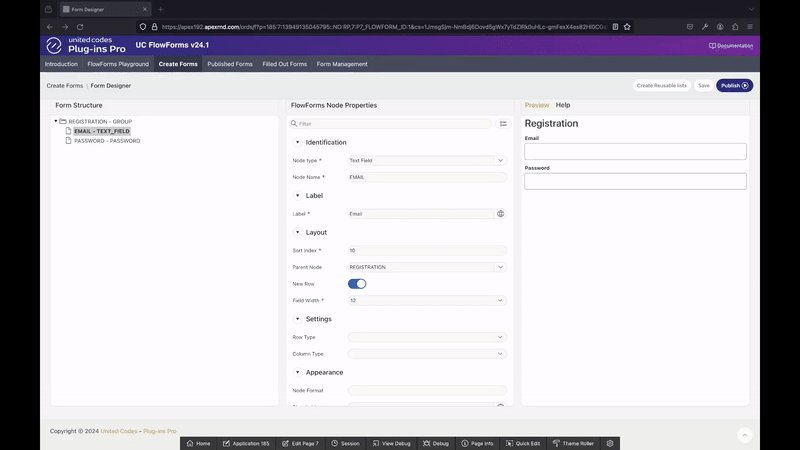The width and height of the screenshot is (800, 450).
Task: Open Session in developer toolbar
Action: (345, 443)
